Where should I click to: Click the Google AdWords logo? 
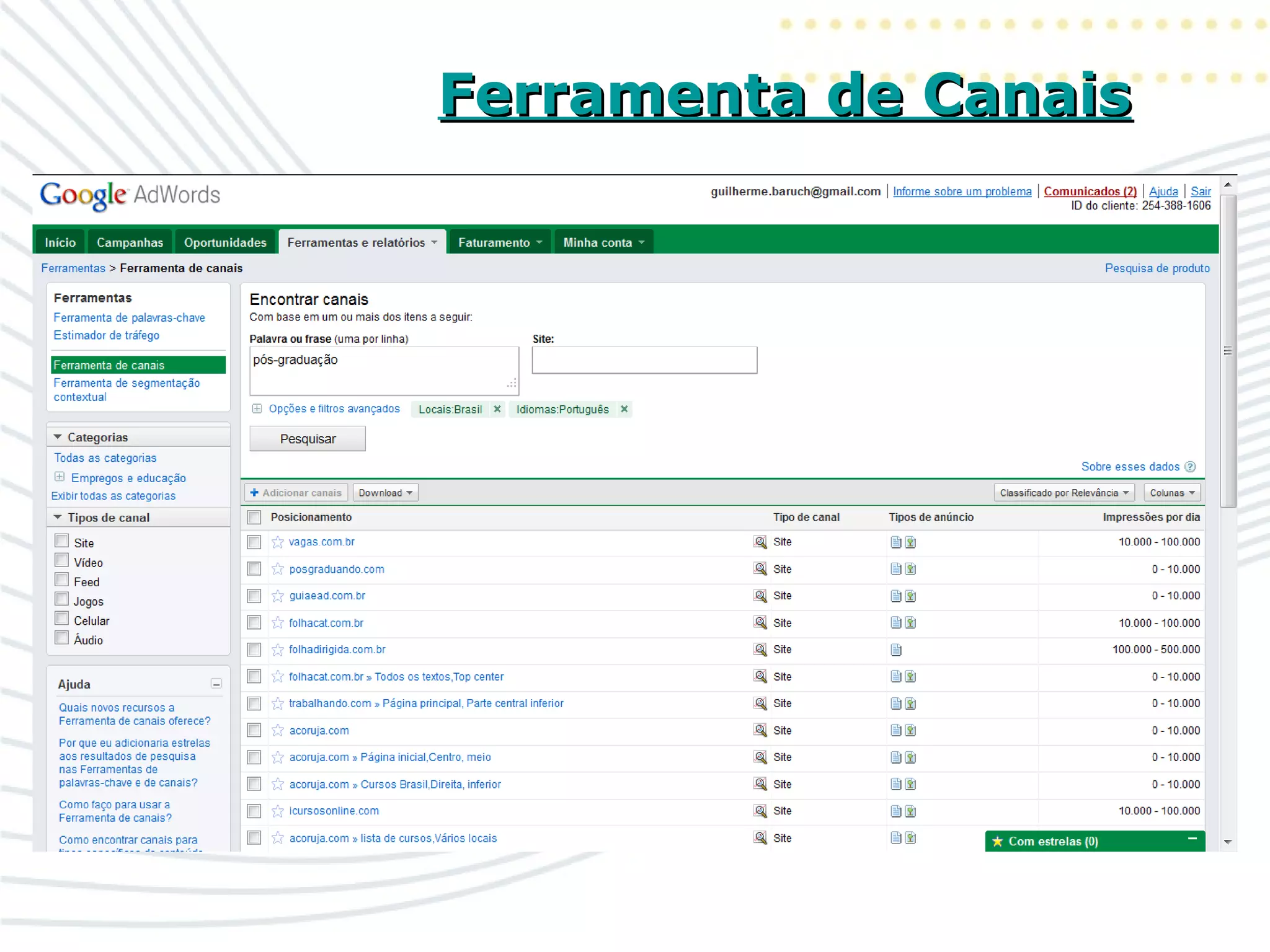point(130,196)
